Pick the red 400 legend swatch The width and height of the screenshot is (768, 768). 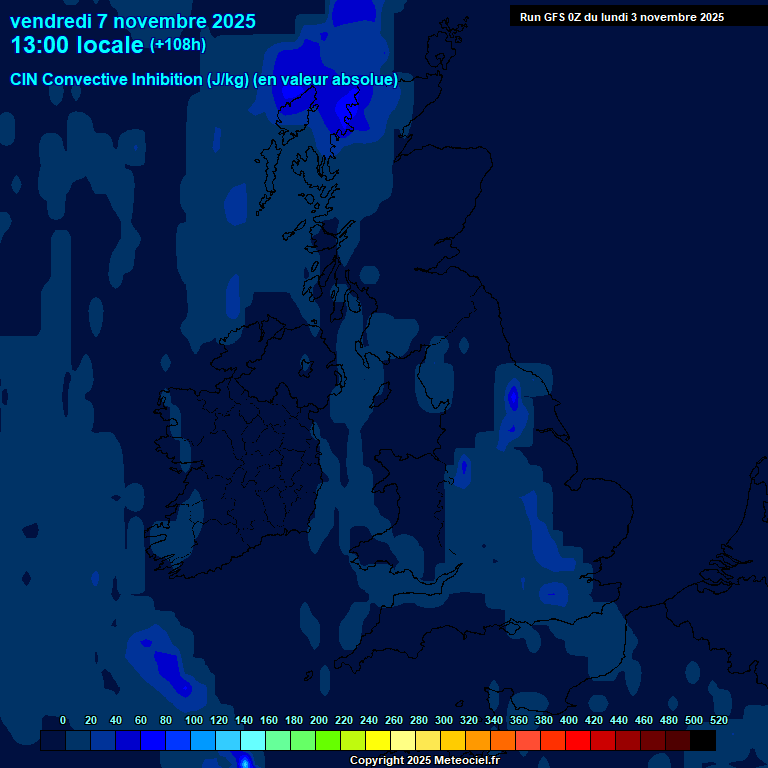pos(578,740)
